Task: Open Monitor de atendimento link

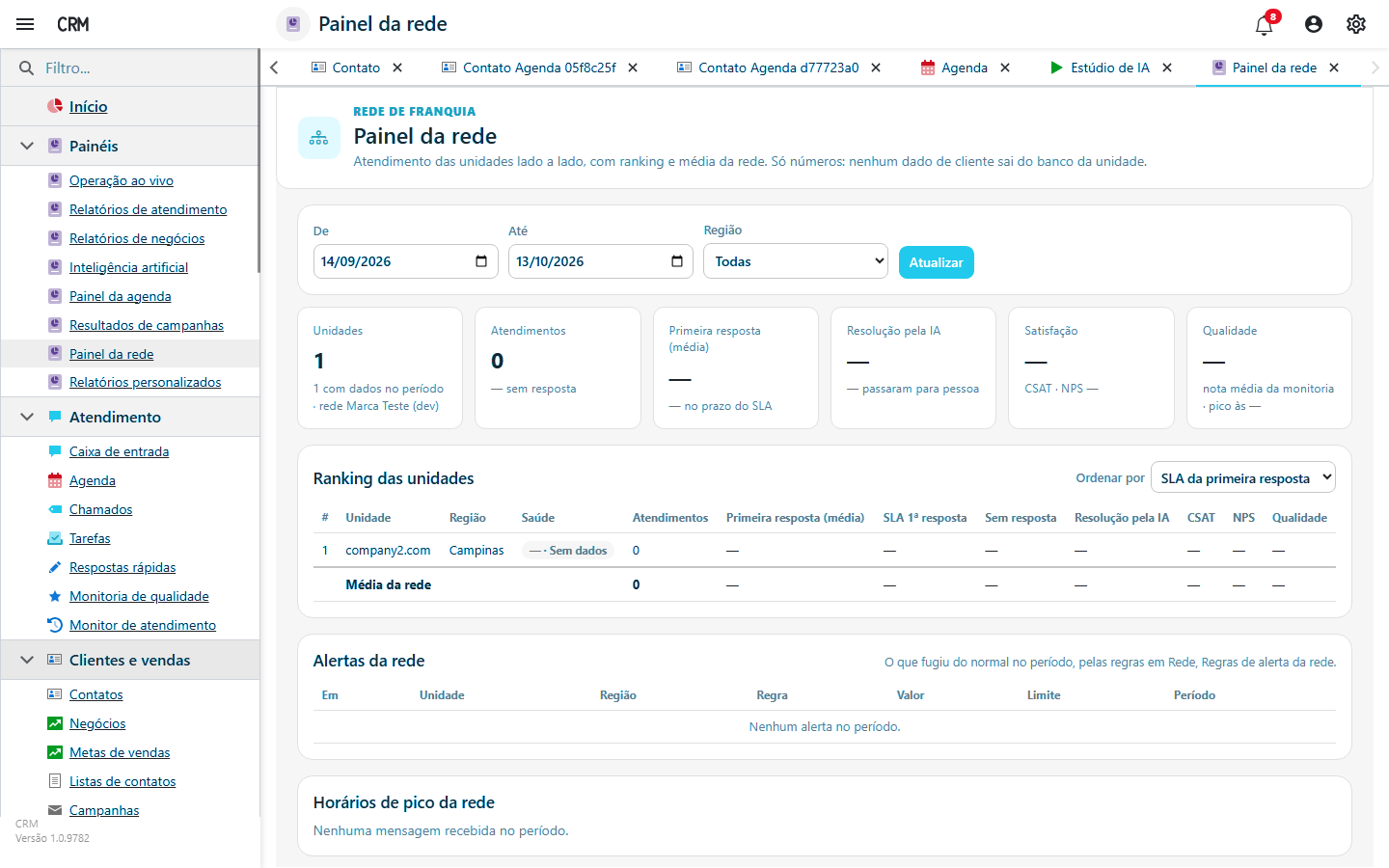Action: (x=143, y=625)
